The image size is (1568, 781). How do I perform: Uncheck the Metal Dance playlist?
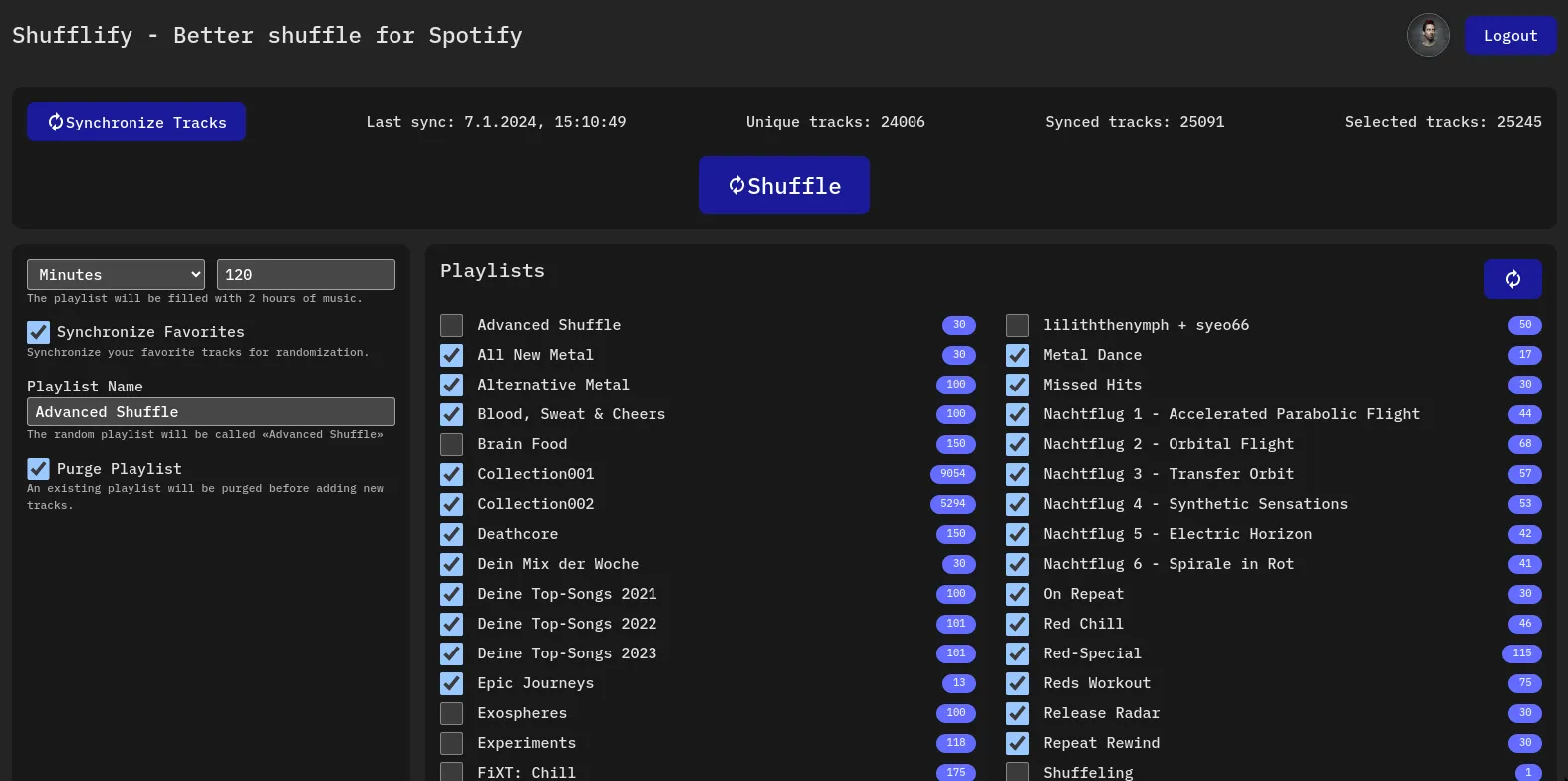(x=1017, y=355)
